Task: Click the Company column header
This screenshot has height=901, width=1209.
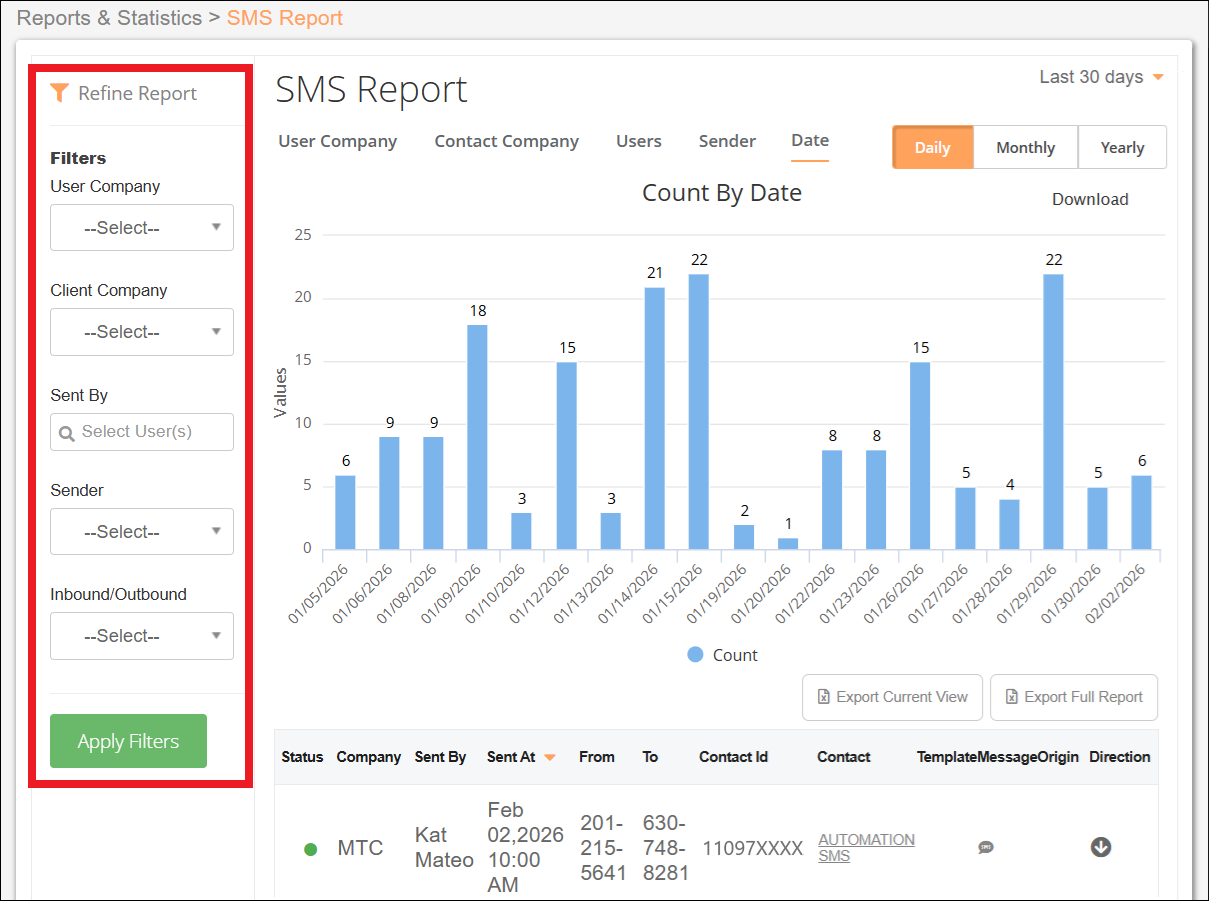Action: 369,757
